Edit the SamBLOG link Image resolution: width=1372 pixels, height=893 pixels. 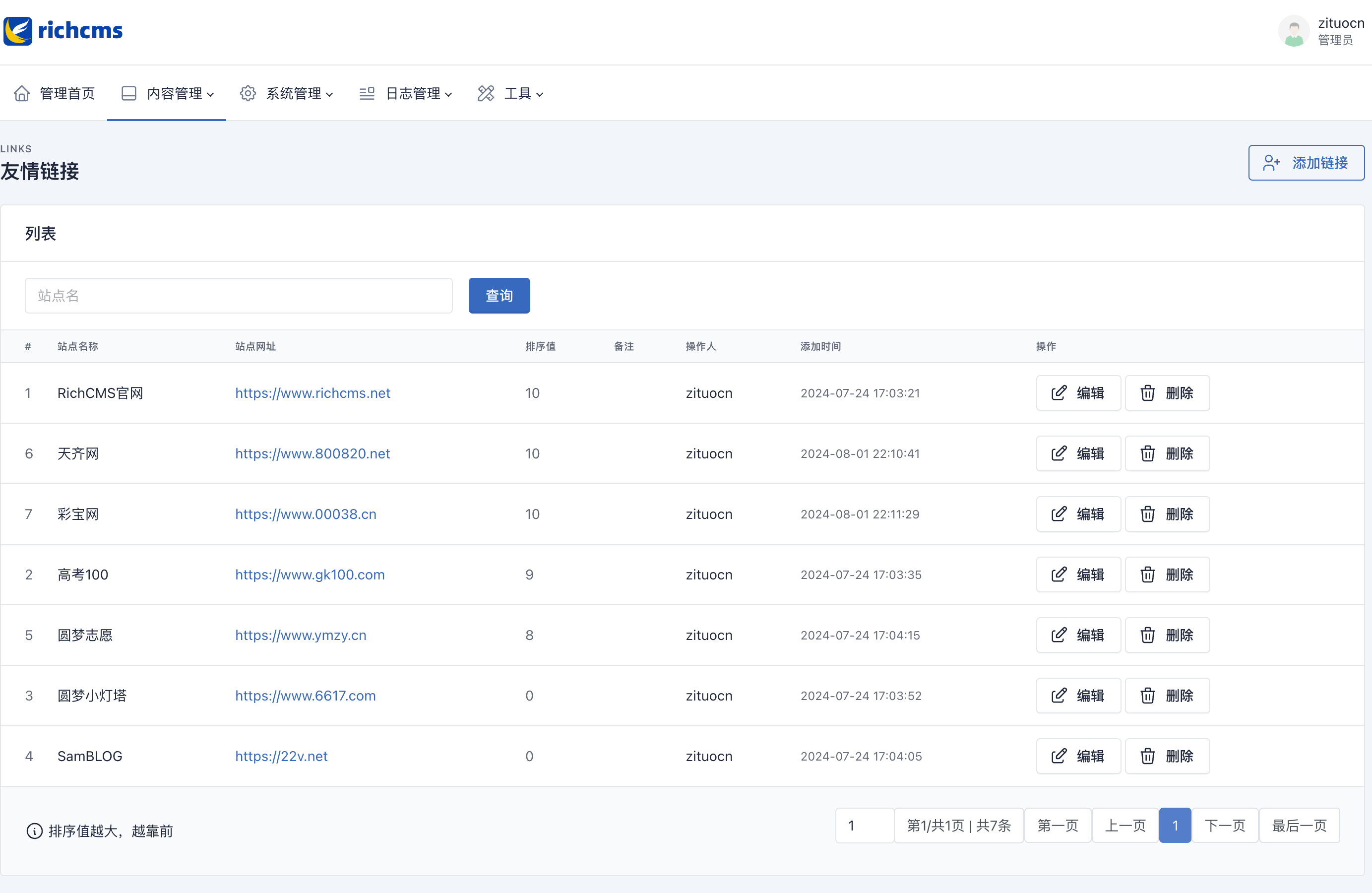[x=1078, y=757]
